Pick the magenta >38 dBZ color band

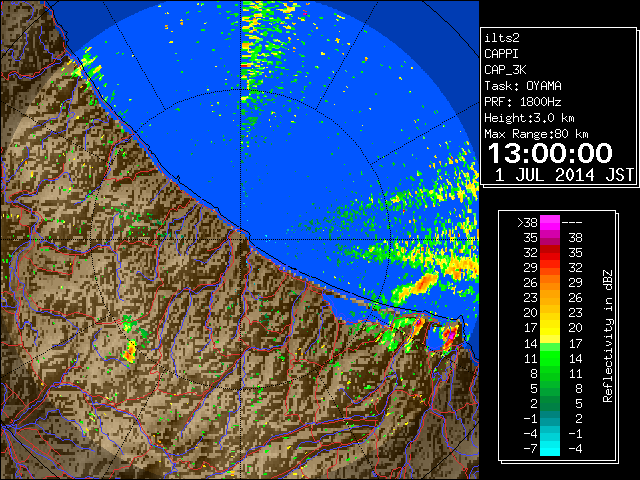click(550, 223)
